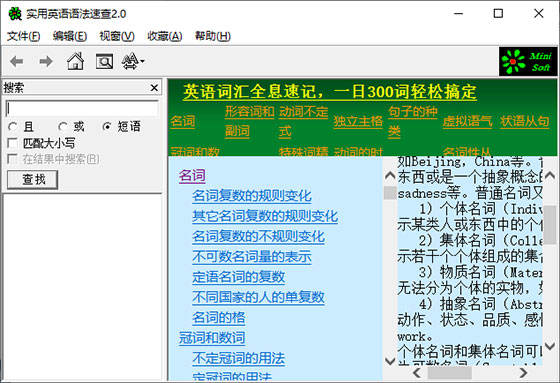Open 其它名词复数的规则变化 topic
The height and width of the screenshot is (383, 560).
pos(265,216)
